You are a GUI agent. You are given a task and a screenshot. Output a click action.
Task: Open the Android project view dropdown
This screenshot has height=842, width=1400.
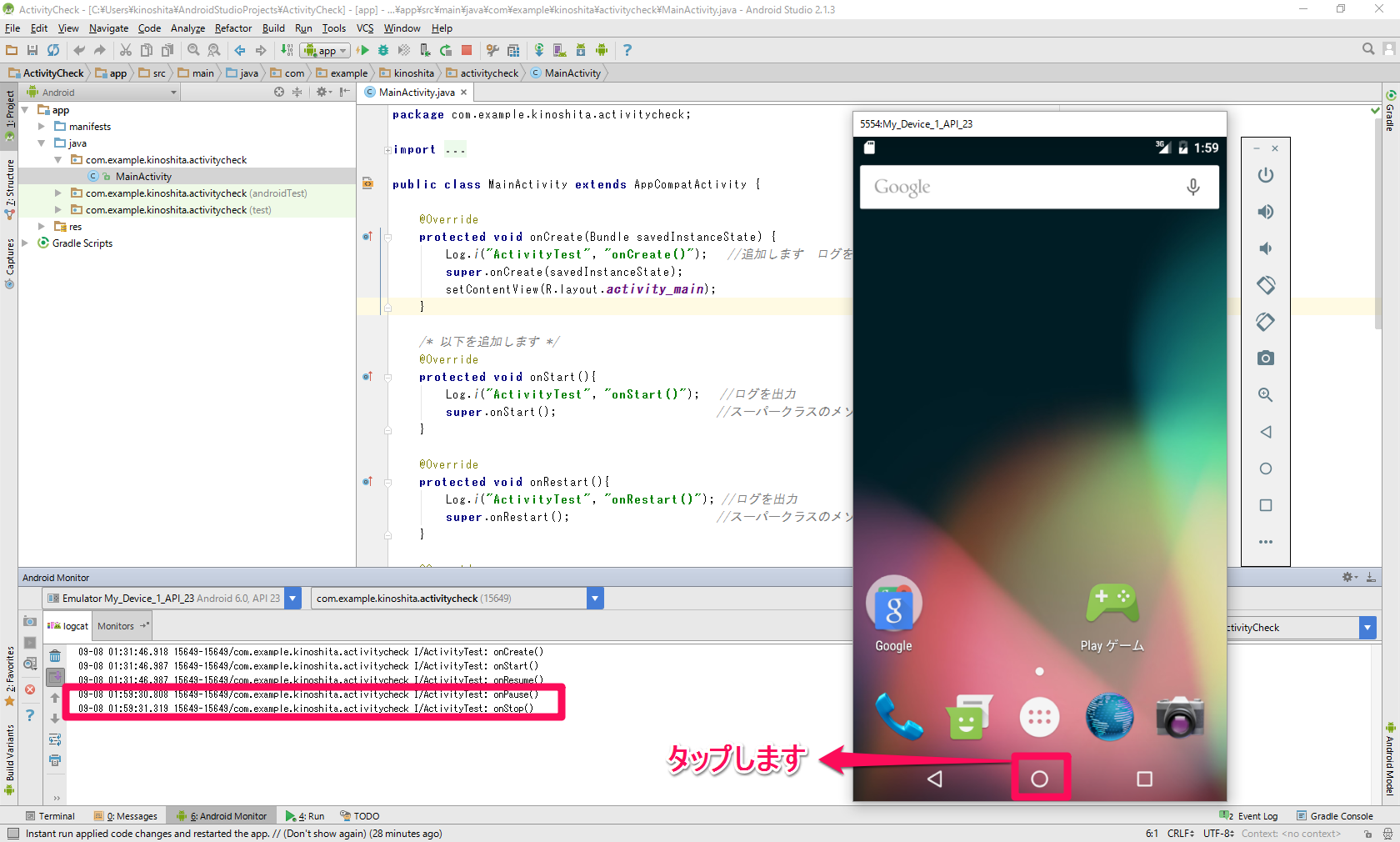(102, 93)
